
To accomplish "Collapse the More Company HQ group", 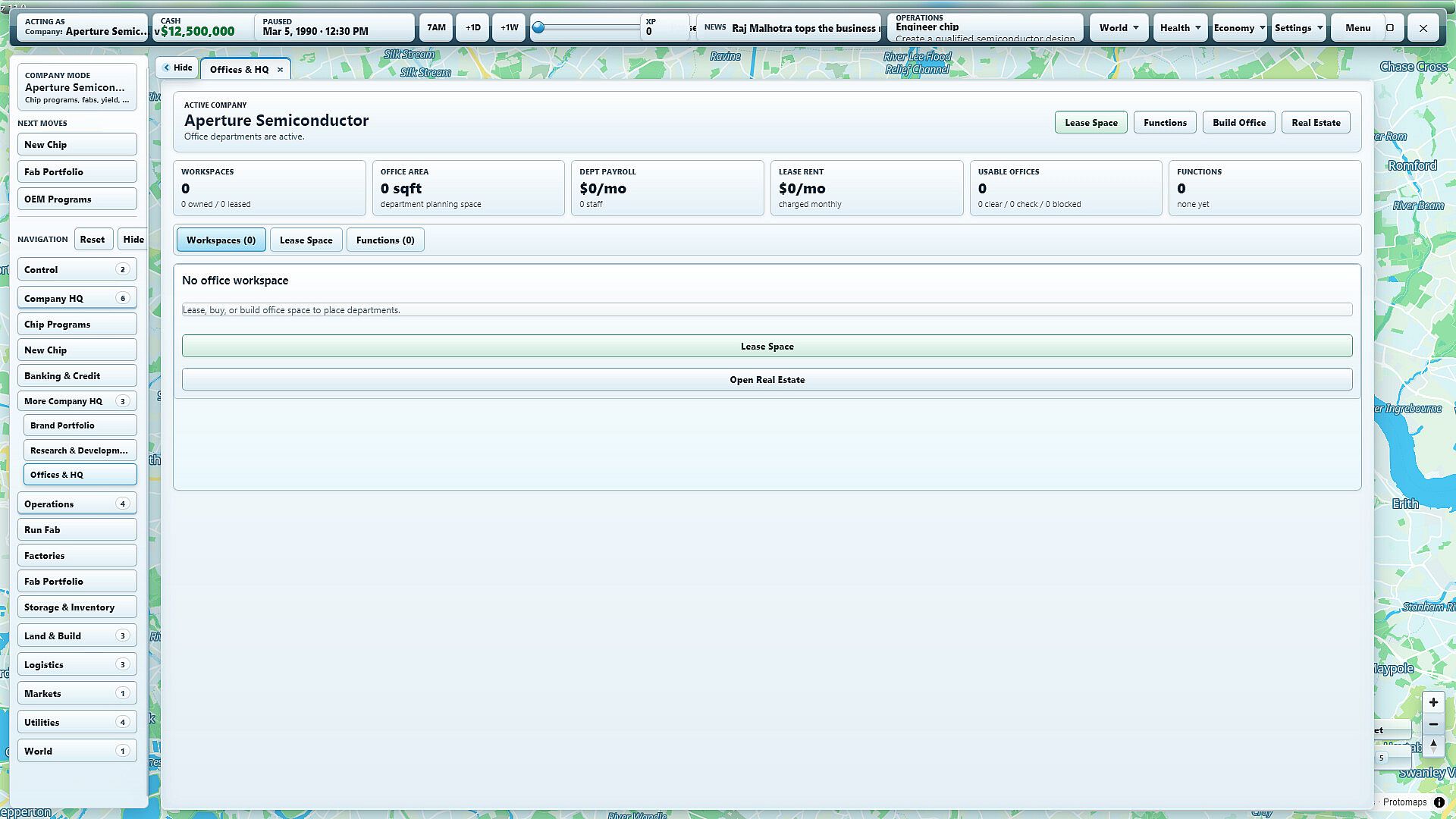I will [77, 401].
